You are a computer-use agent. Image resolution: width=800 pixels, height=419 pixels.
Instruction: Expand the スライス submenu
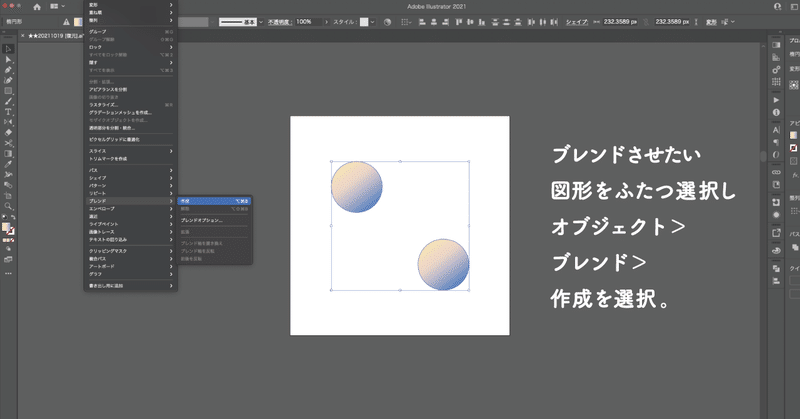coord(131,151)
